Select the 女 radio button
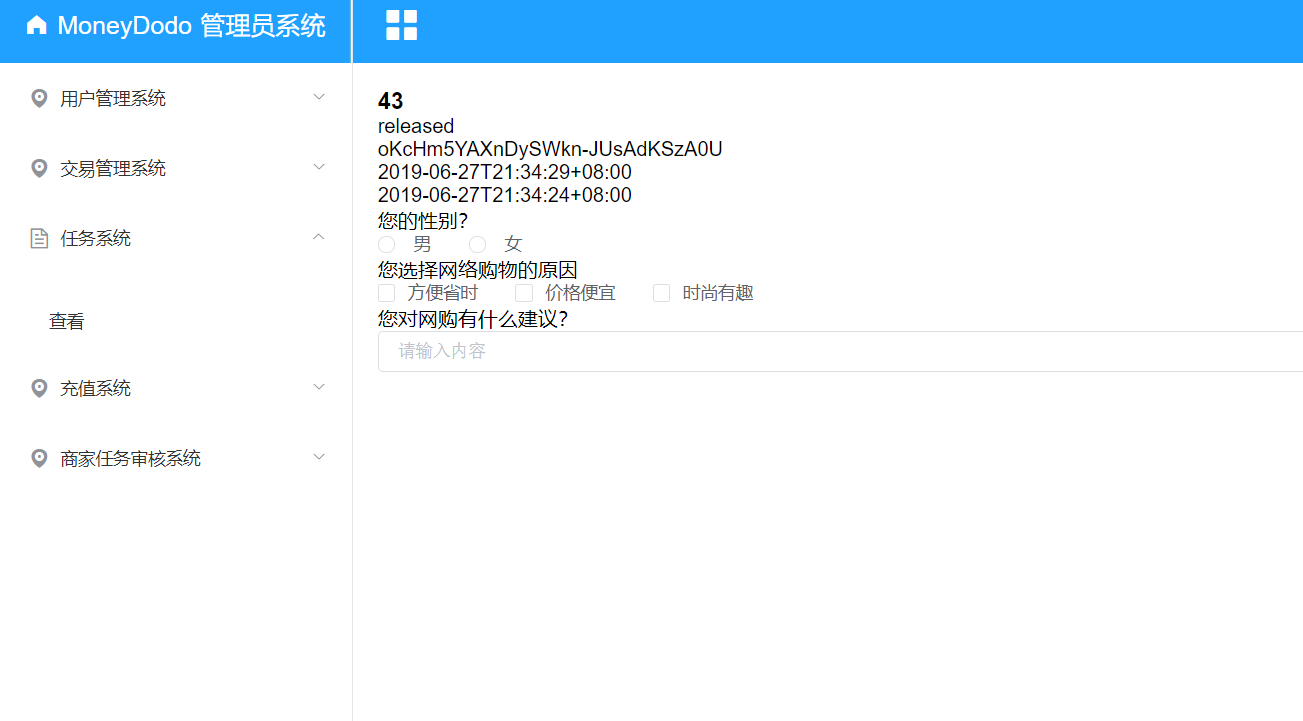This screenshot has height=721, width=1303. tap(478, 244)
